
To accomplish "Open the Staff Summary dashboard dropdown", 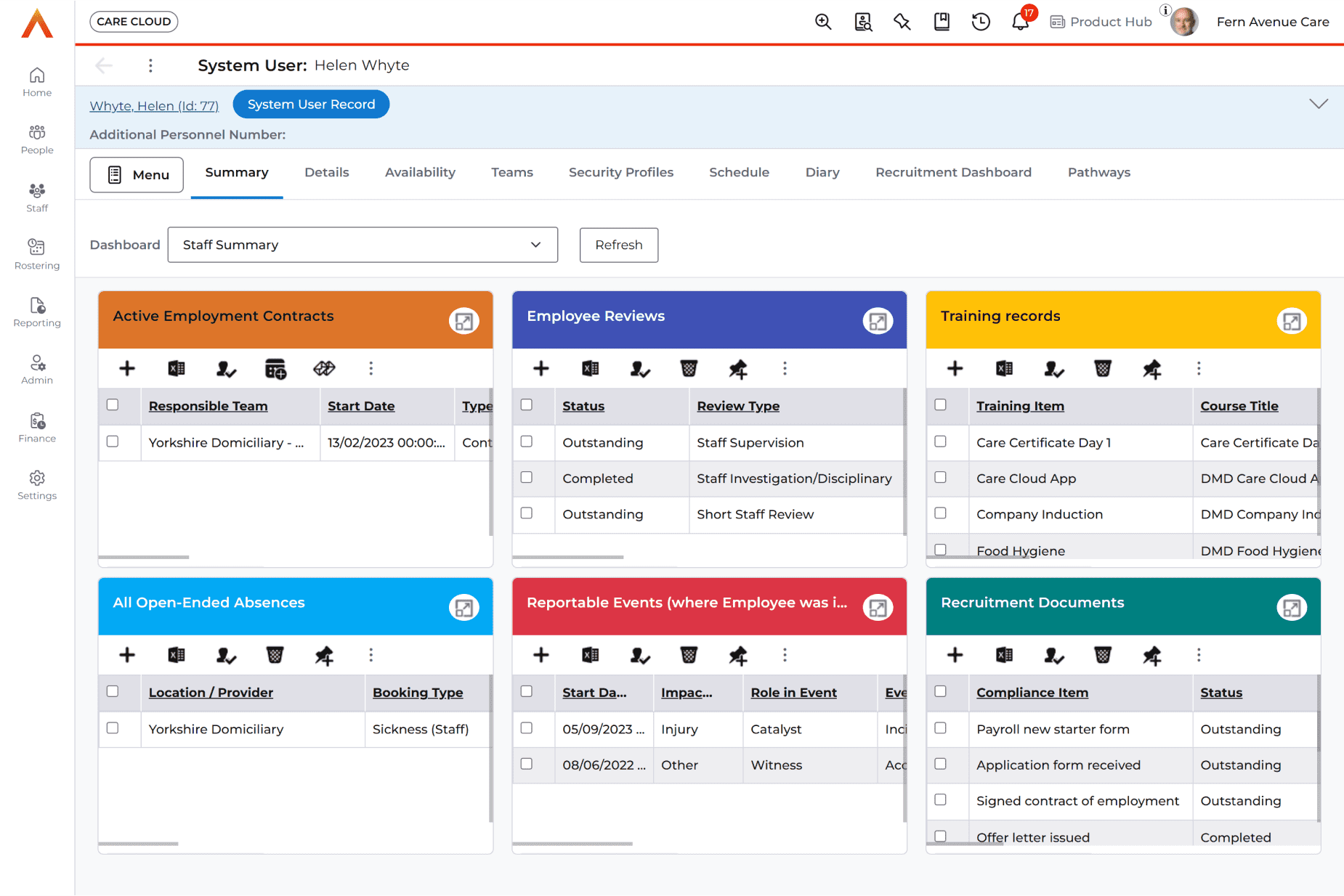I will [x=363, y=245].
